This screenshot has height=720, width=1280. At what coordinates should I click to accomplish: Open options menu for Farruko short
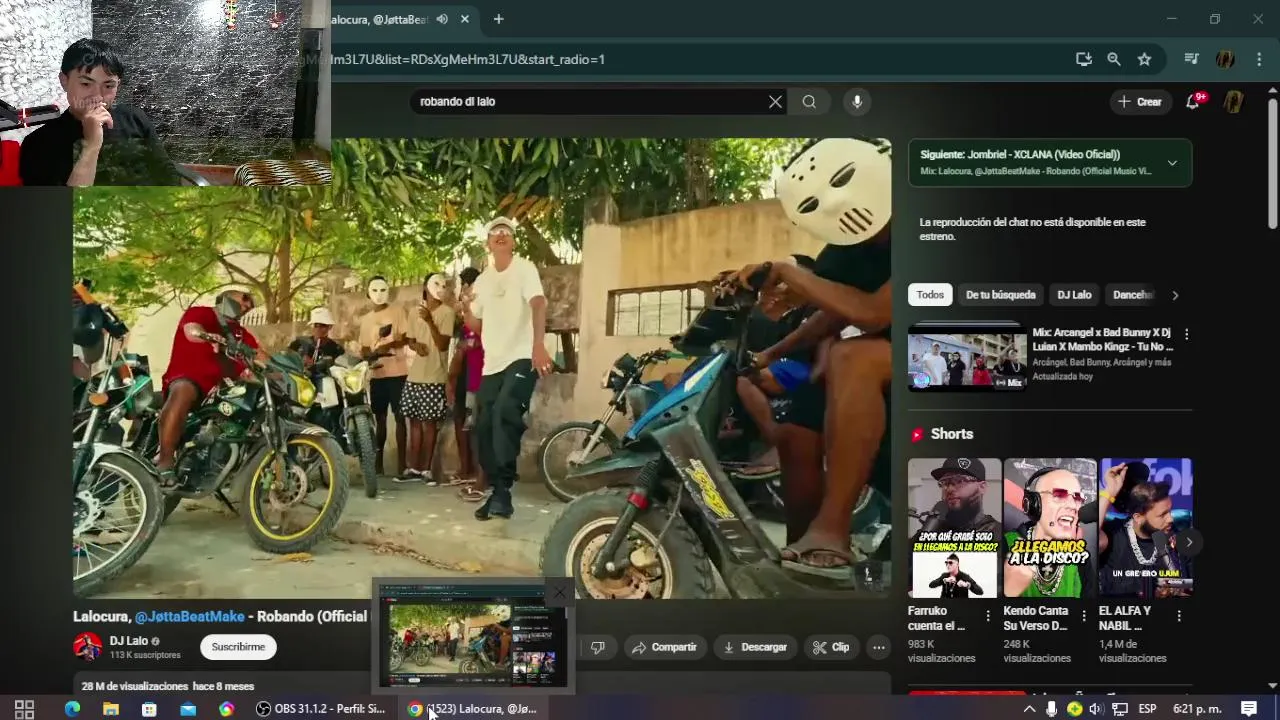tap(988, 616)
